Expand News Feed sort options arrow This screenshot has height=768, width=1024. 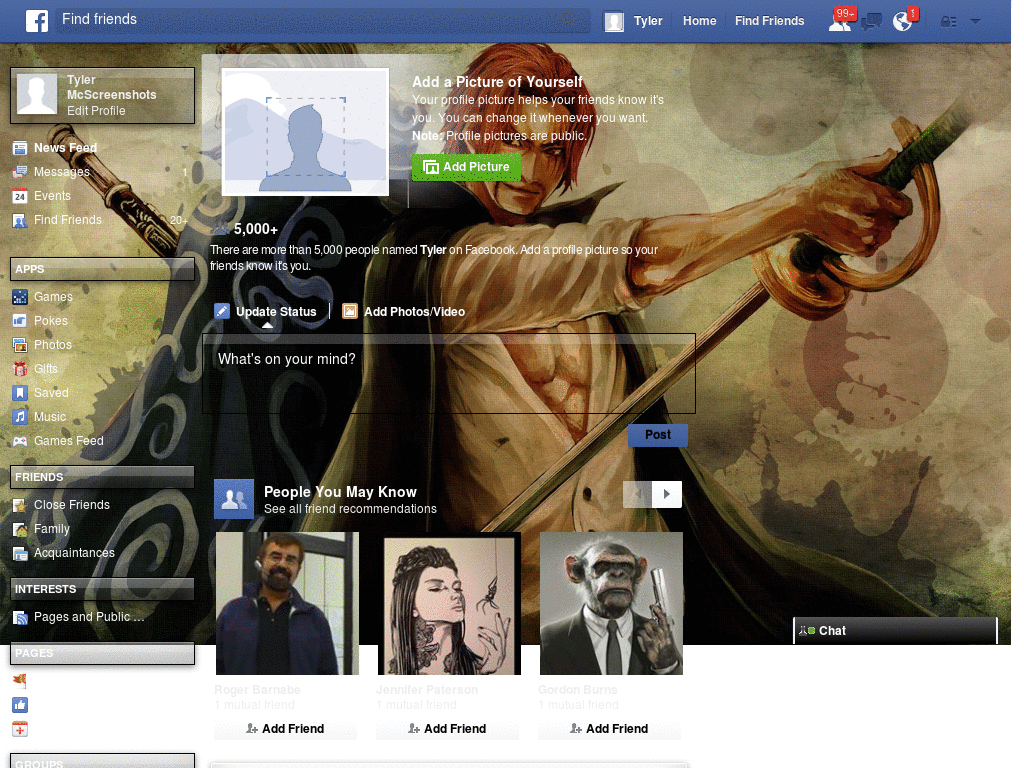coord(184,148)
